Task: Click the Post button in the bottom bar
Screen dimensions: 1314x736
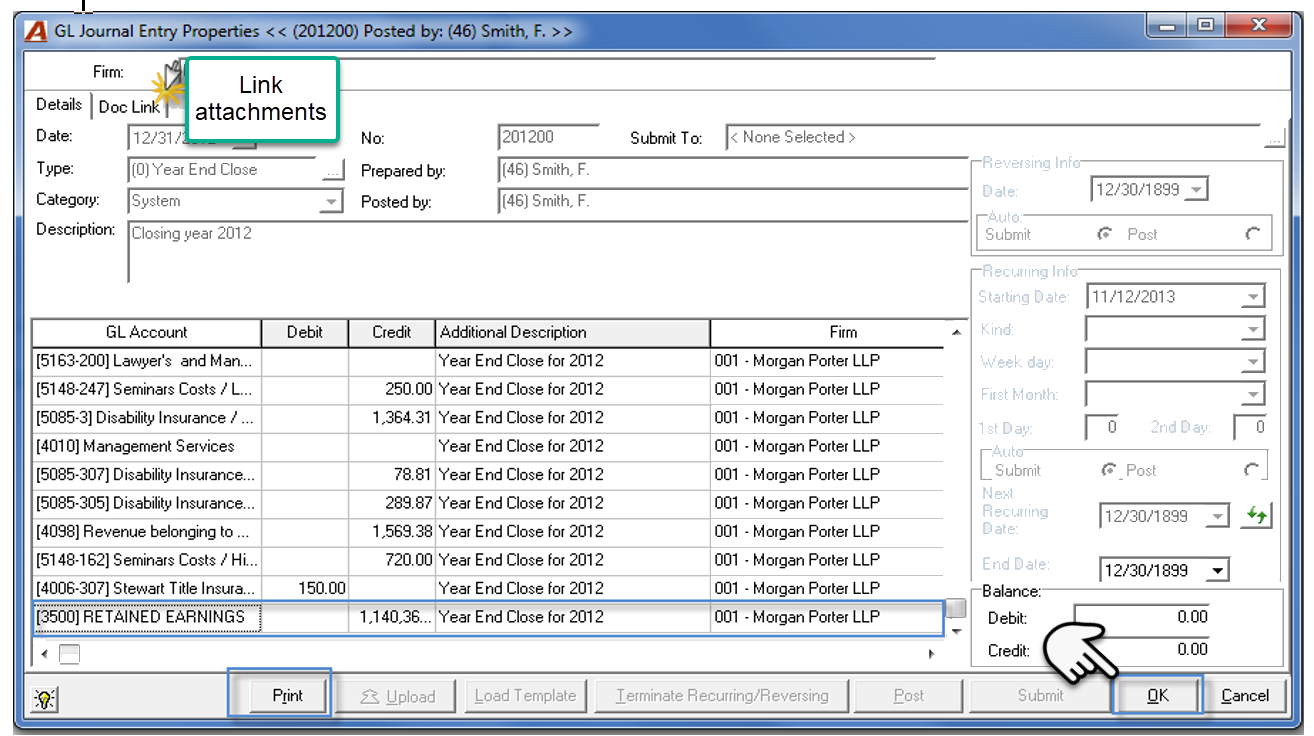Action: [909, 696]
